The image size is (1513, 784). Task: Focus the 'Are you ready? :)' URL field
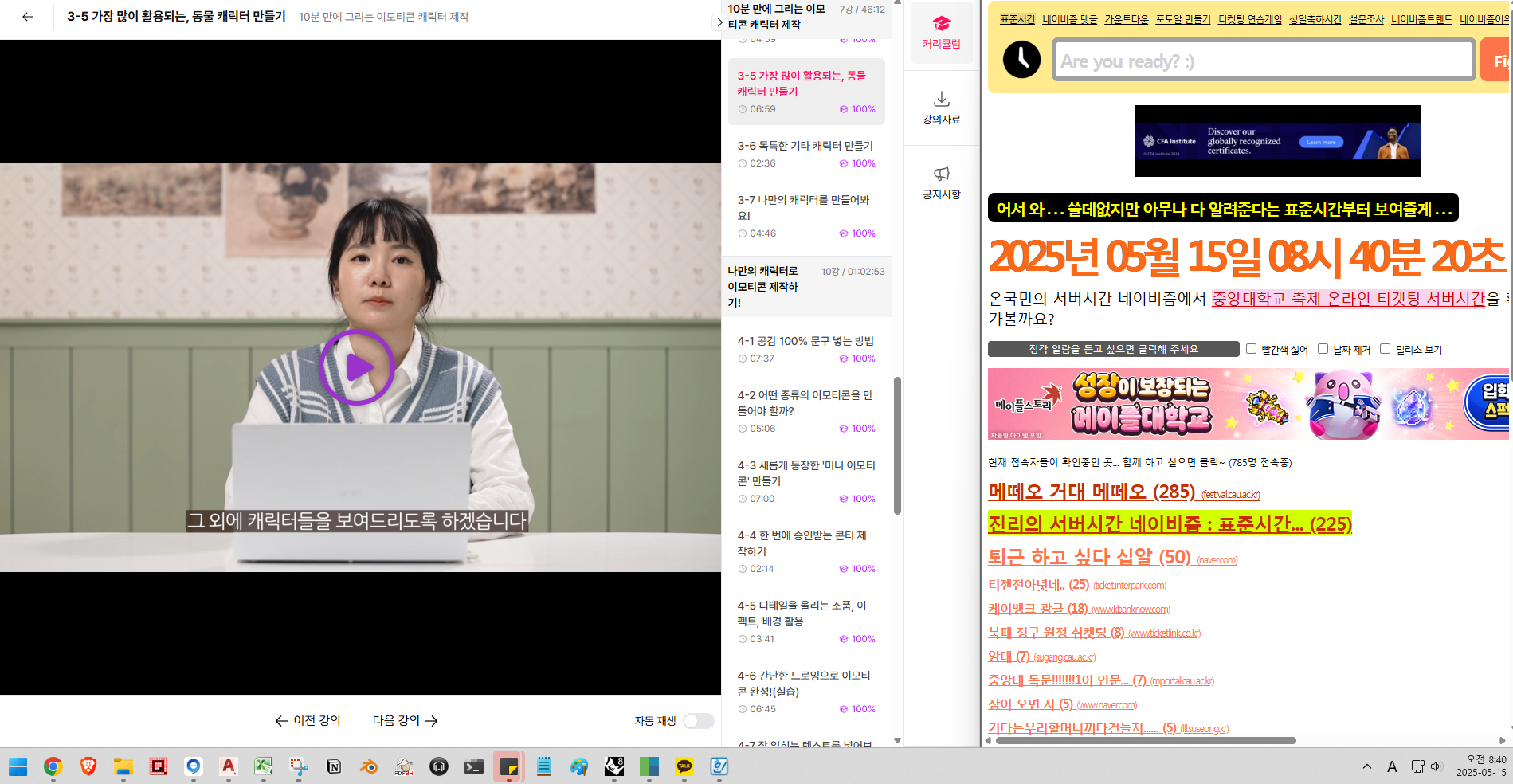click(1264, 61)
